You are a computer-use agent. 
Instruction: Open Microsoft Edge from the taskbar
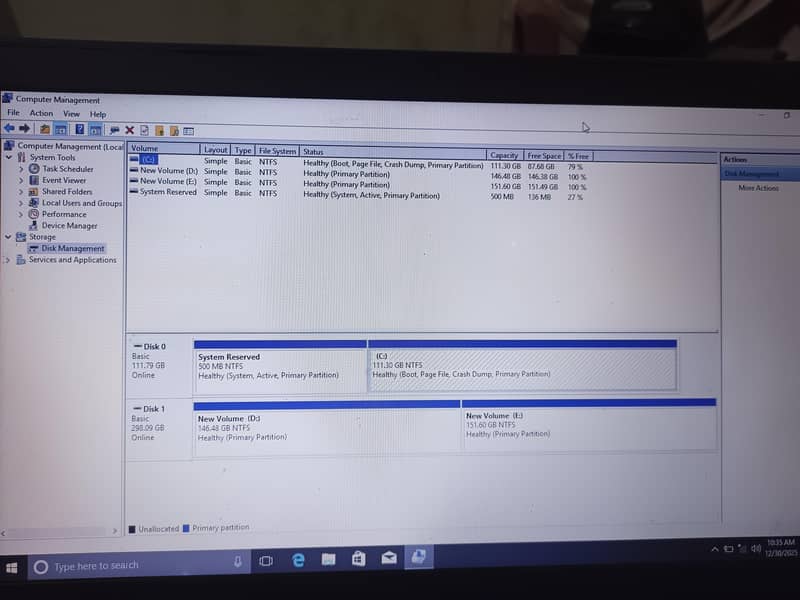pyautogui.click(x=298, y=561)
